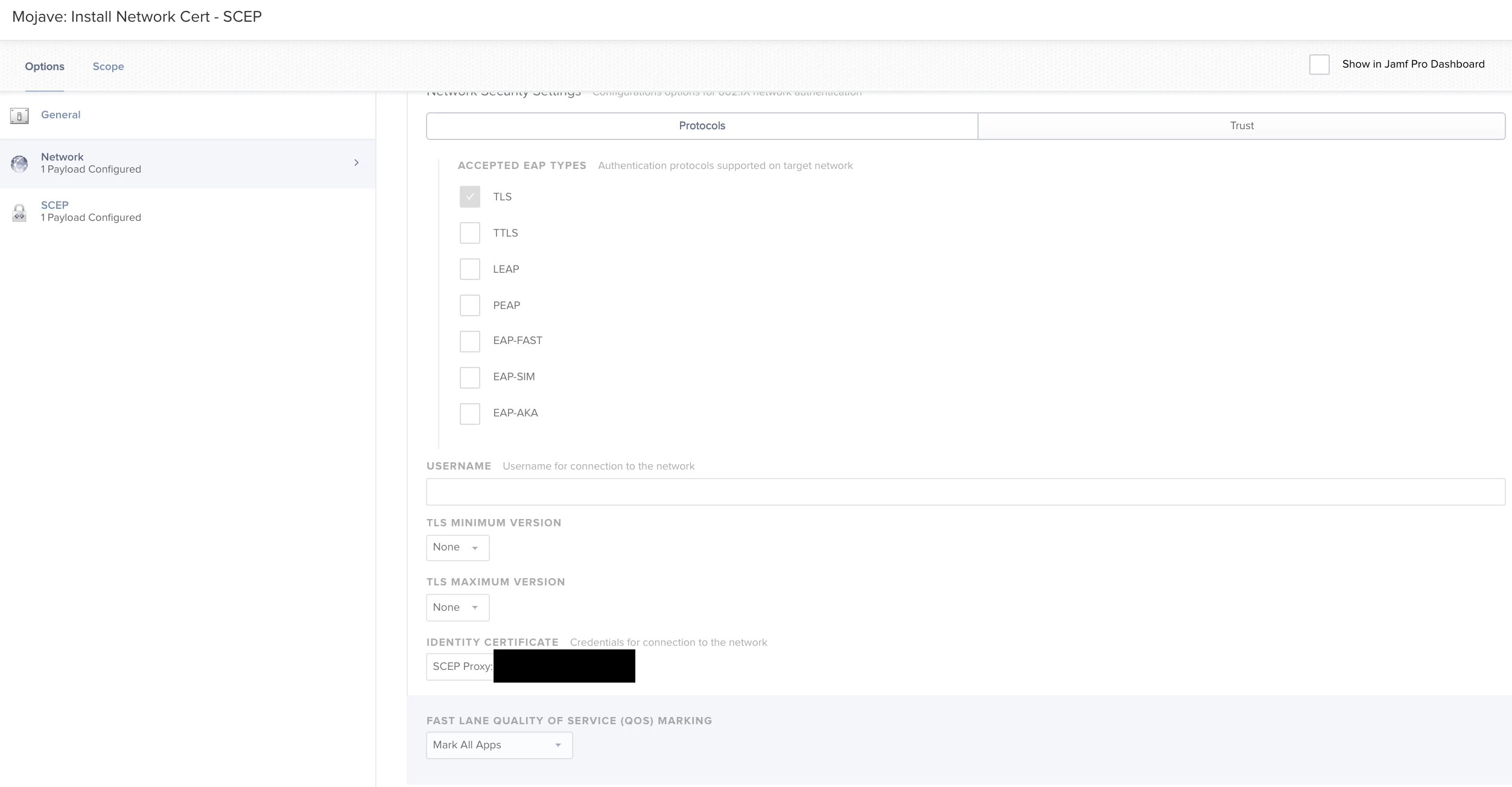
Task: Expand the Mark All Apps QoS dropdown
Action: (499, 745)
